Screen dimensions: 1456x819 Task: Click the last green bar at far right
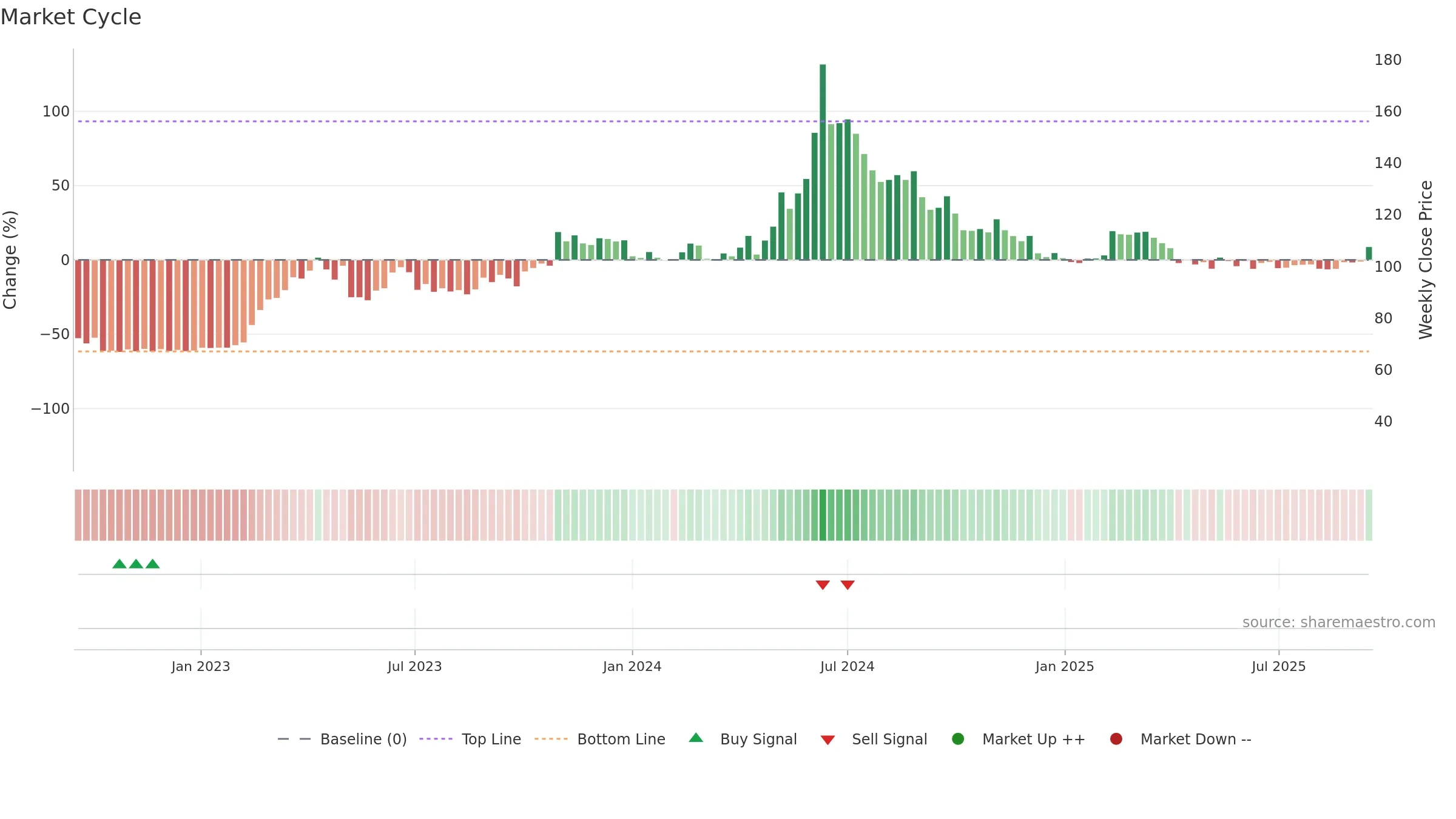(x=1369, y=254)
